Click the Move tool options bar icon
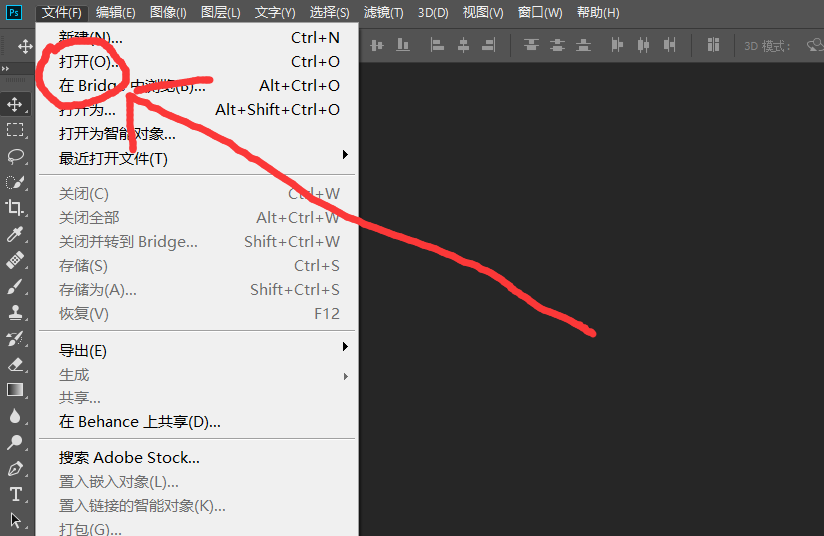 point(25,46)
